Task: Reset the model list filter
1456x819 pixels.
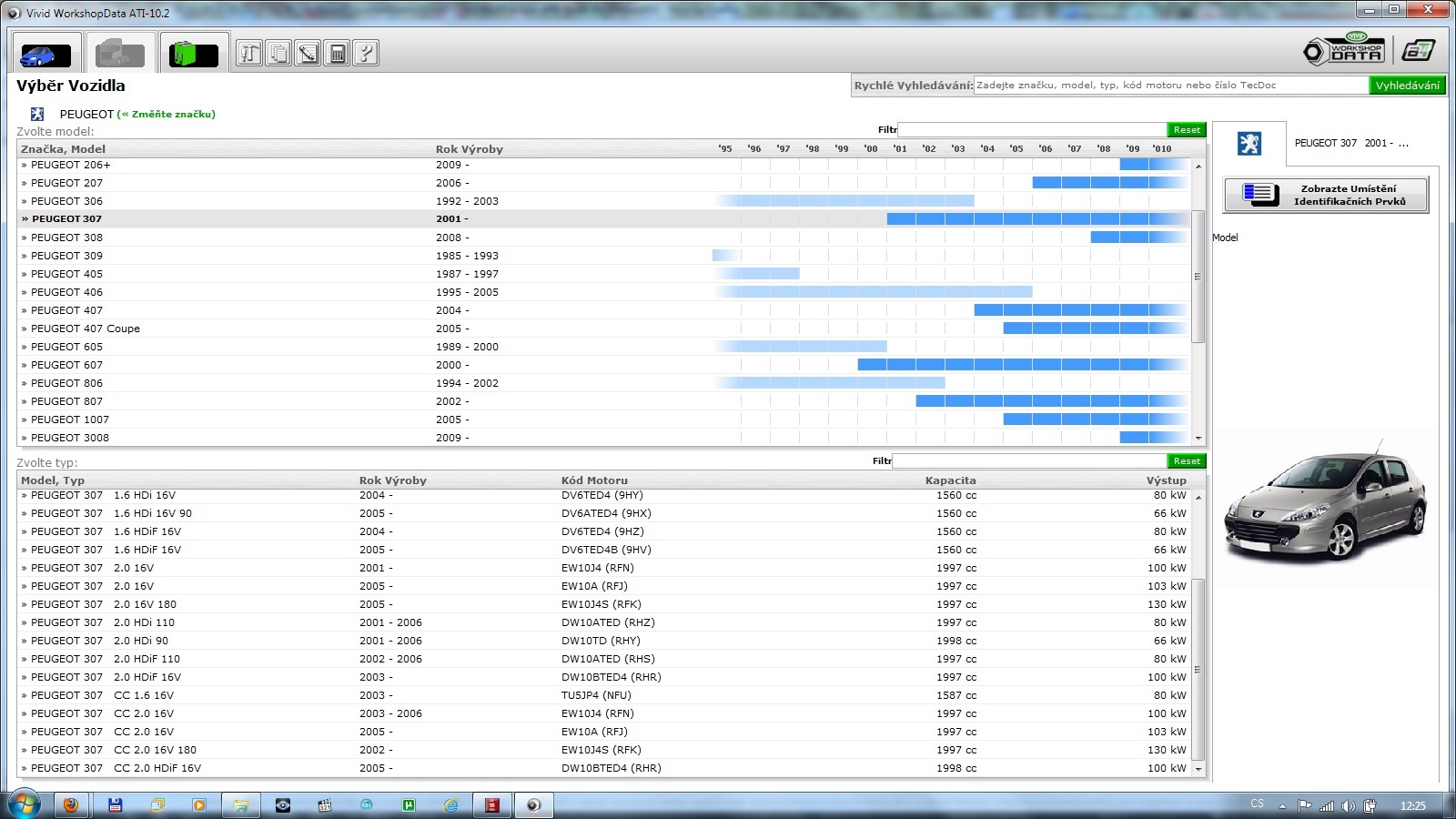Action: [x=1187, y=130]
